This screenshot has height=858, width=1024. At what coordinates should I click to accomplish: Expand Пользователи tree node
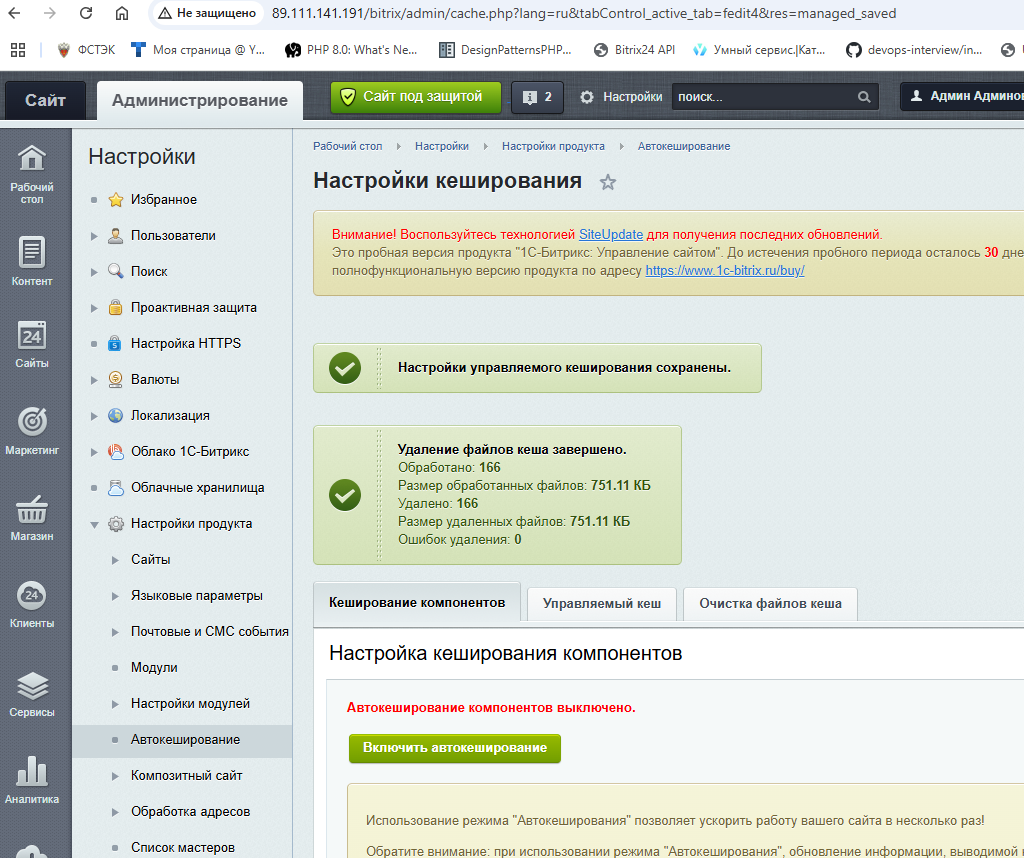pos(94,236)
